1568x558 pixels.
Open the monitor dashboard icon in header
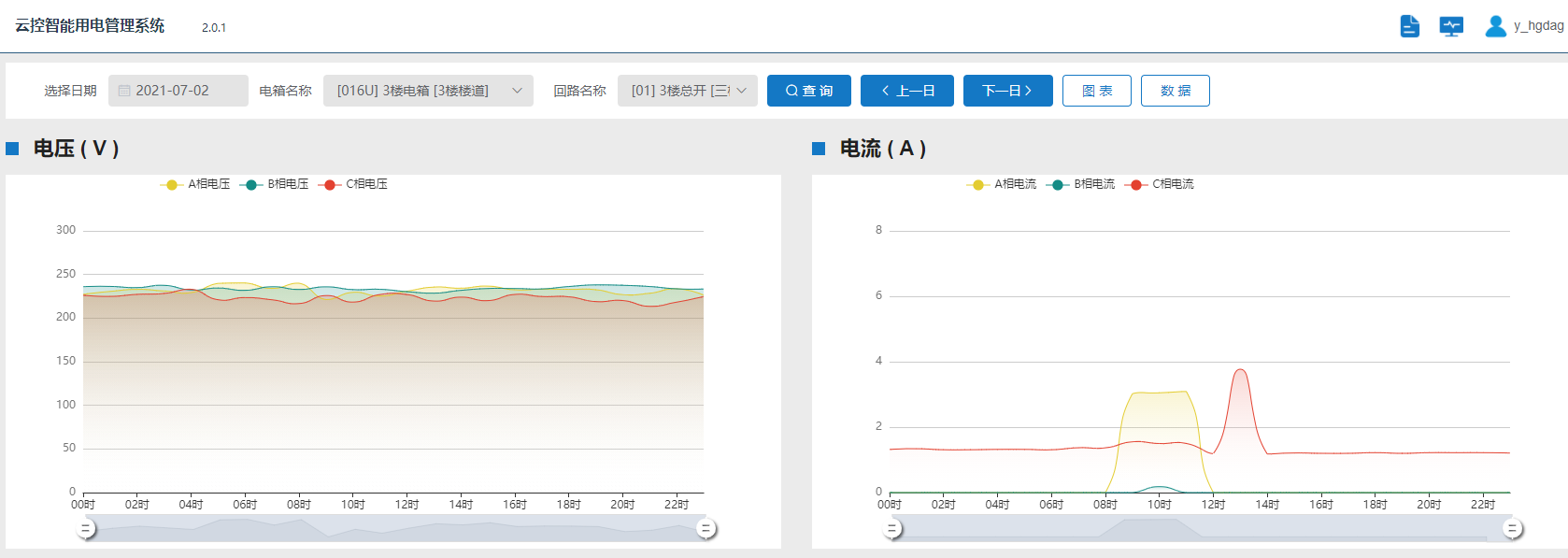click(x=1451, y=26)
